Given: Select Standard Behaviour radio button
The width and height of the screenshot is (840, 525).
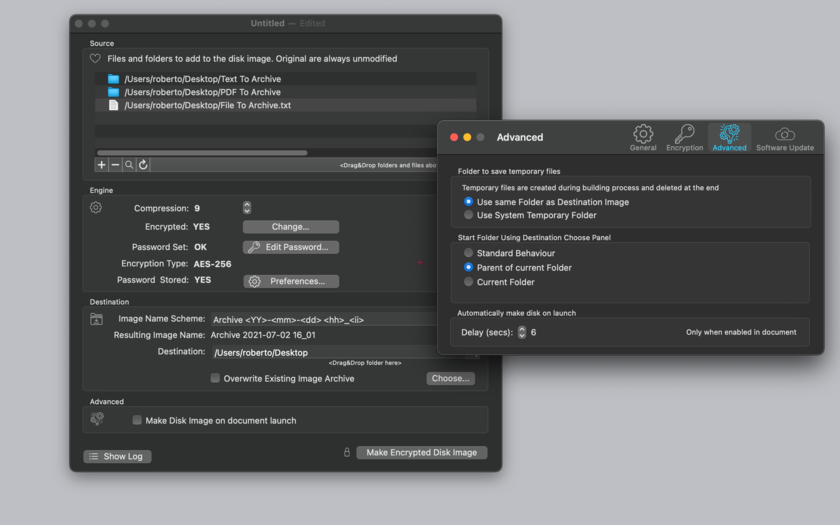Looking at the screenshot, I should pos(468,253).
